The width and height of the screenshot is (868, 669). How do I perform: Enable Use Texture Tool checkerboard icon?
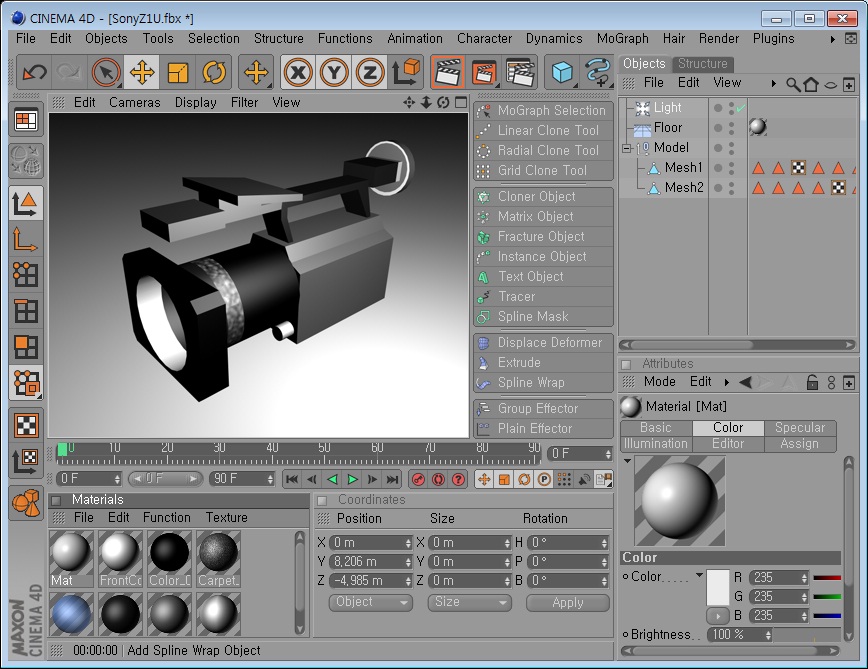pyautogui.click(x=26, y=425)
